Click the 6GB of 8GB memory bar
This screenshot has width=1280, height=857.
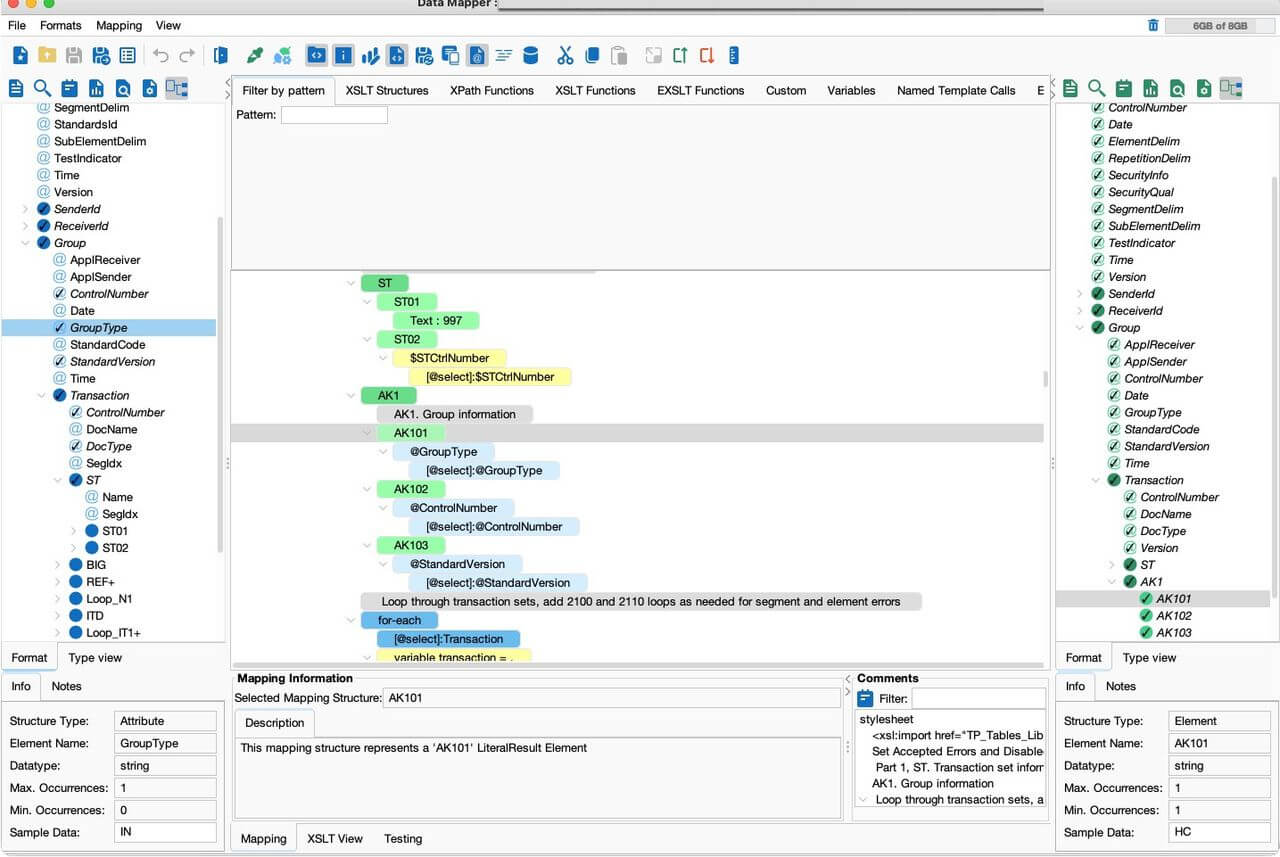(1220, 26)
